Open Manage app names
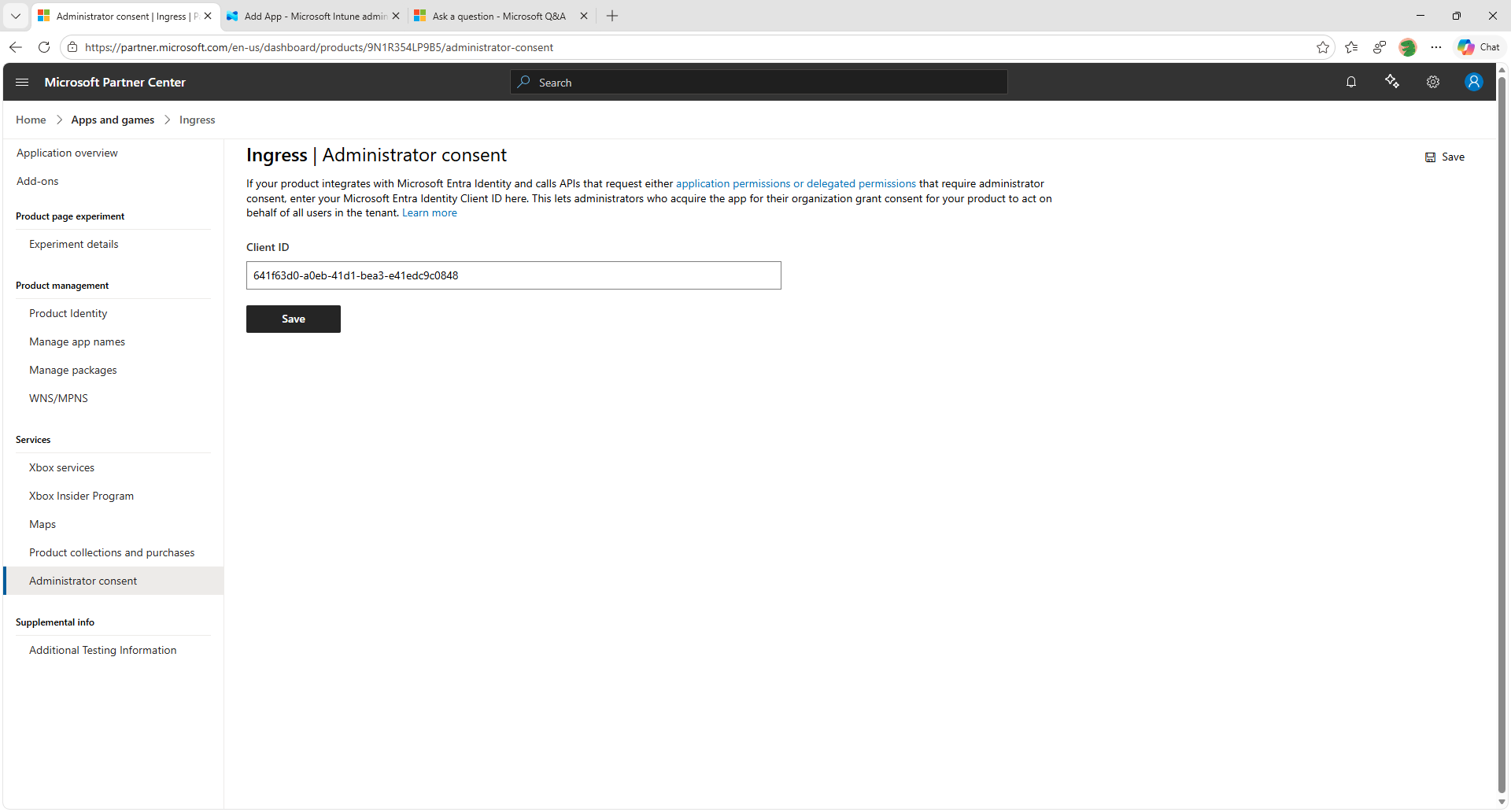The height and width of the screenshot is (812, 1511). pyautogui.click(x=77, y=341)
